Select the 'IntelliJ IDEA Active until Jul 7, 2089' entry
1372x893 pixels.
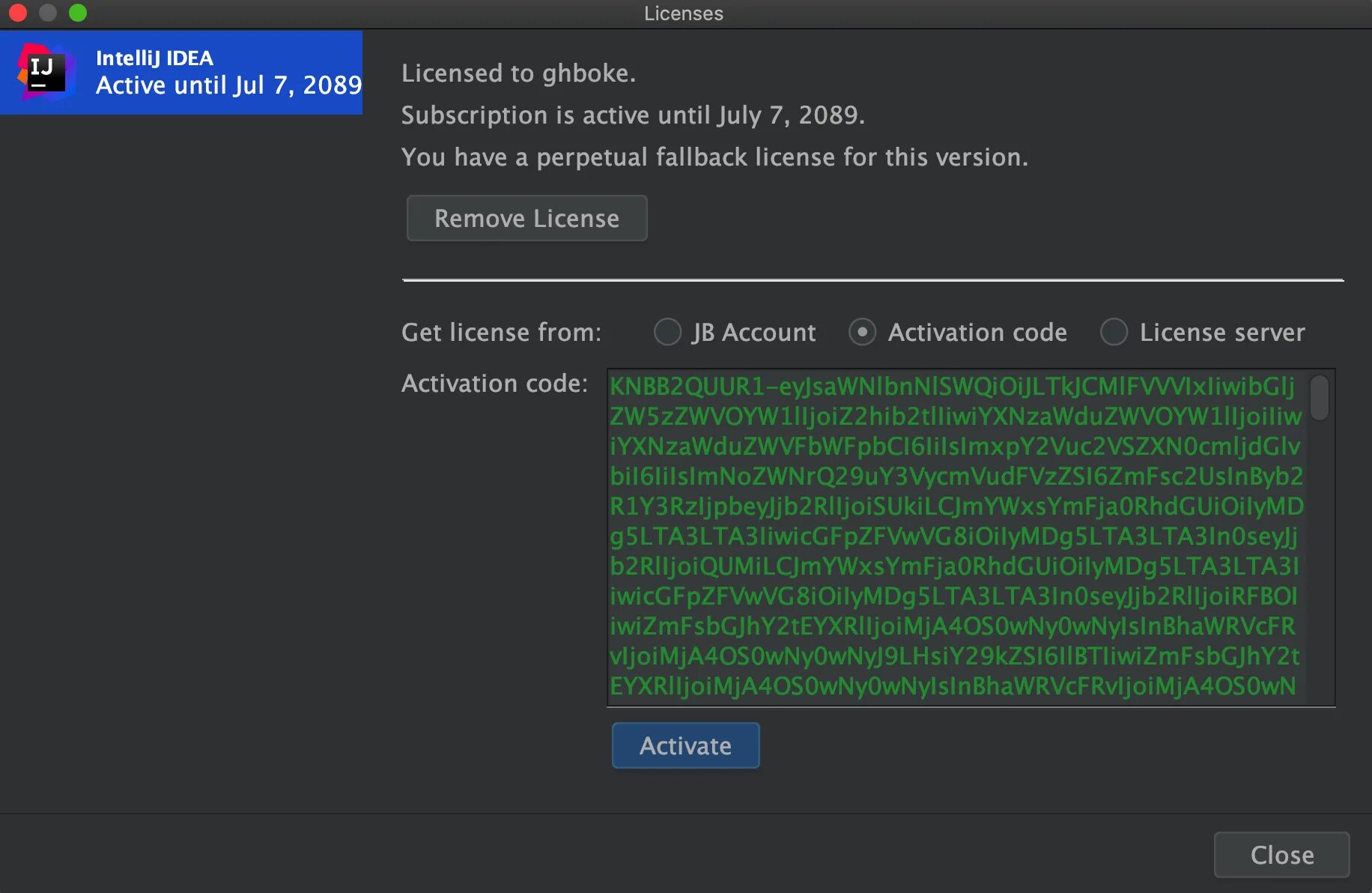[181, 72]
